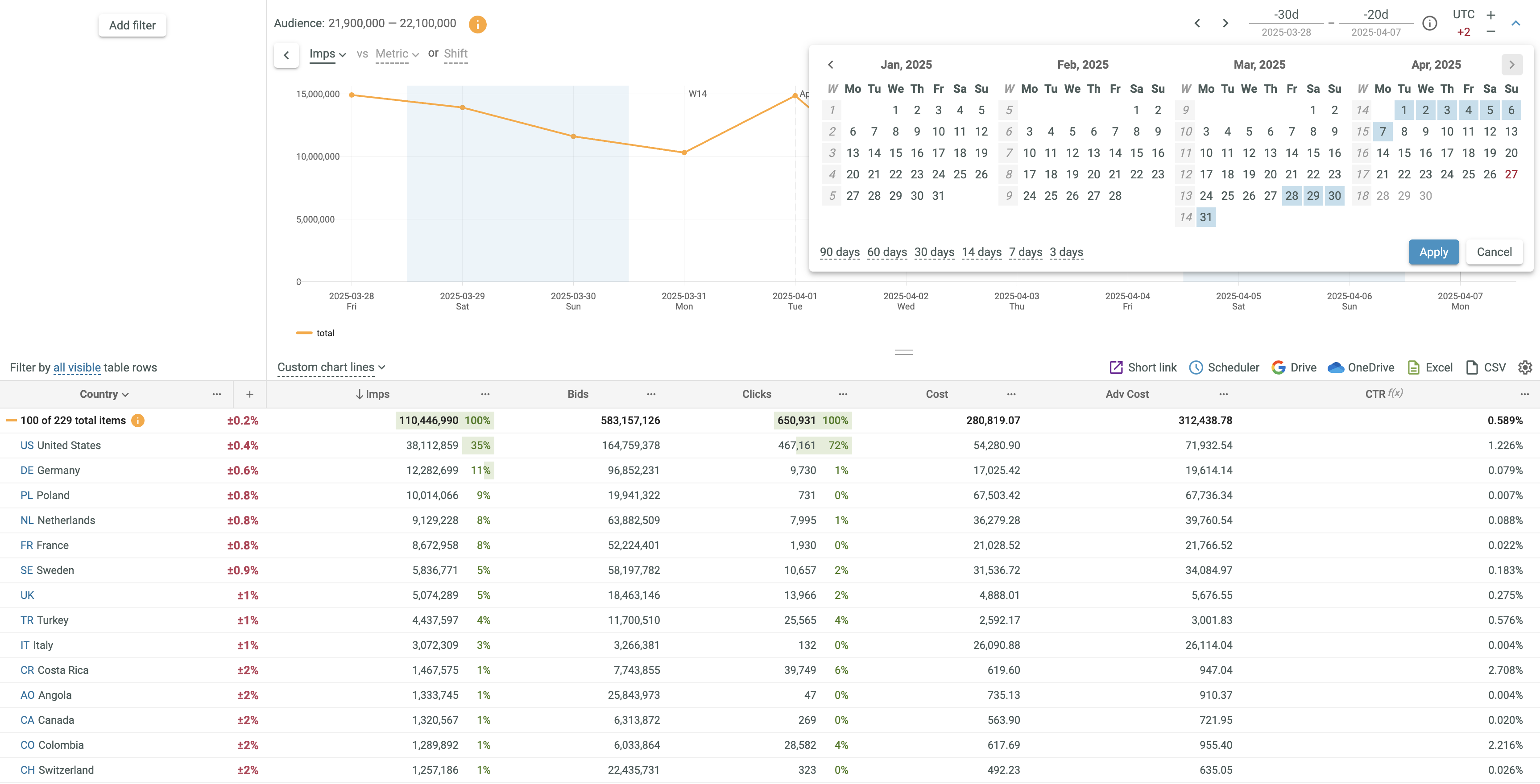Collapse the date picker chevron
1540x784 pixels.
coord(1515,23)
